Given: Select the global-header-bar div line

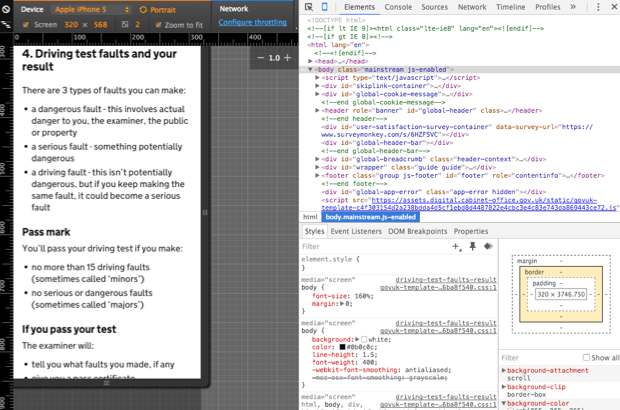Looking at the screenshot, I should (x=388, y=143).
